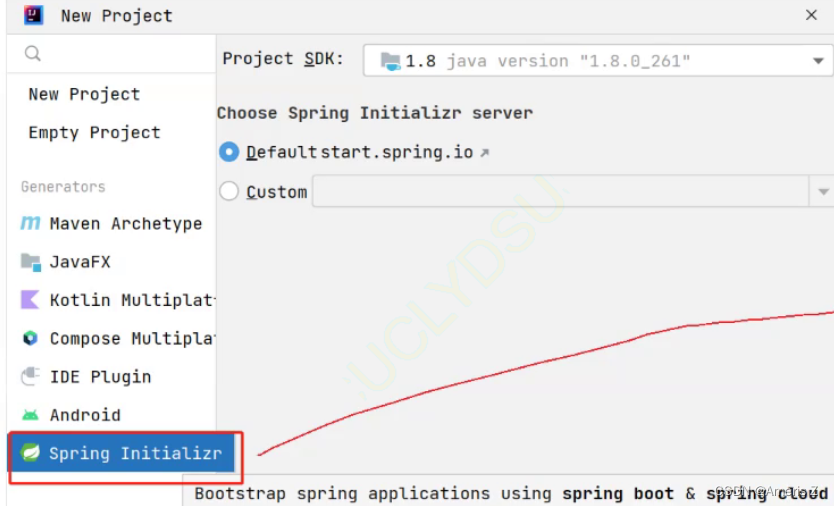Click the 'Generators' section label
Image resolution: width=834 pixels, height=506 pixels.
(x=63, y=187)
